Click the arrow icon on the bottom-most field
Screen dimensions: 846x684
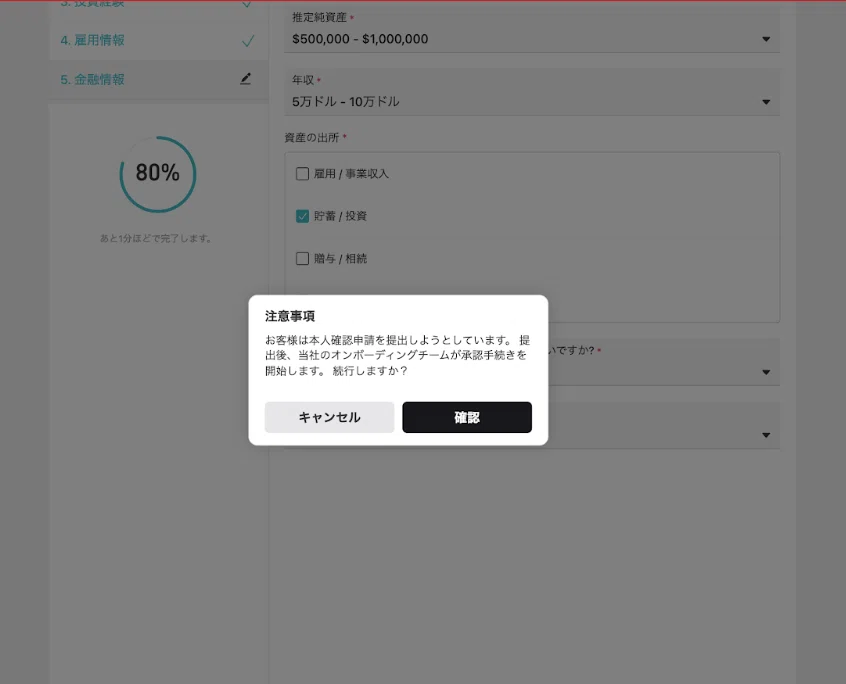pyautogui.click(x=766, y=435)
